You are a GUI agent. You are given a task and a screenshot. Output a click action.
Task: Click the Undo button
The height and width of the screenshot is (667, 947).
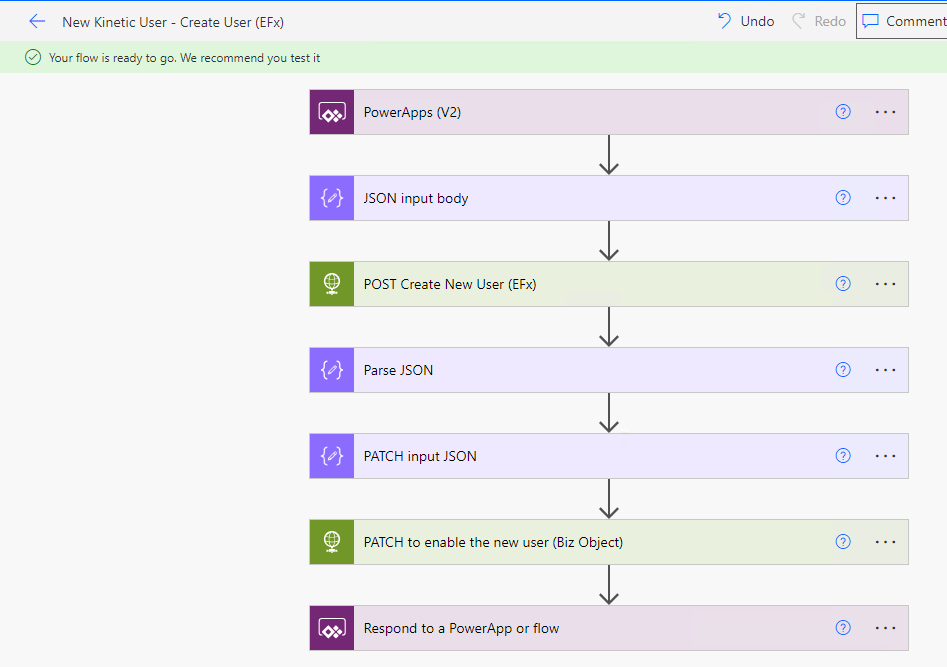pos(746,21)
